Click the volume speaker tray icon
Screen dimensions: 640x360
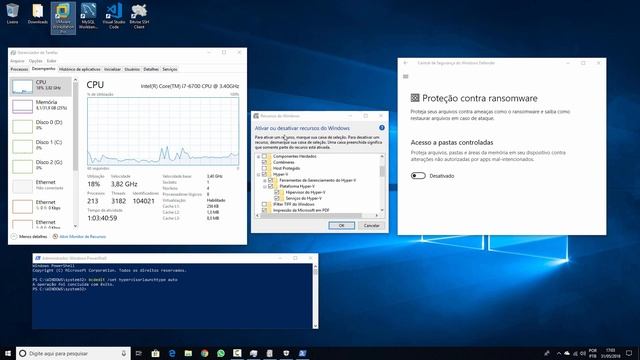pos(583,353)
